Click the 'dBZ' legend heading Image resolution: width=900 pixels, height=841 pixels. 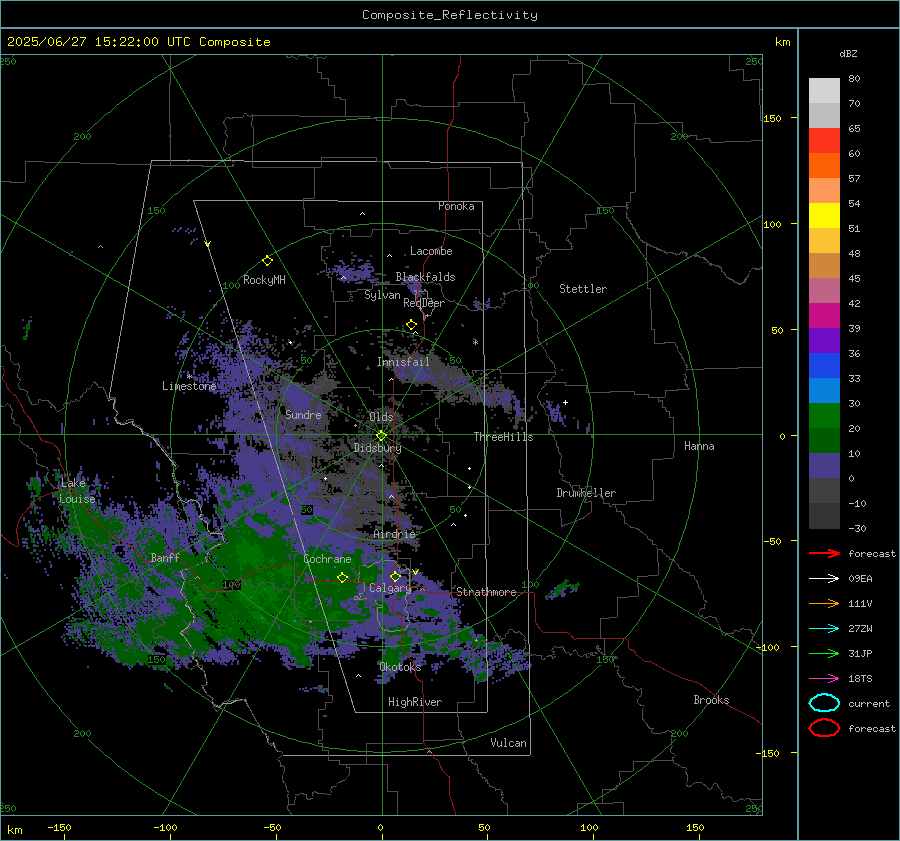(x=848, y=54)
